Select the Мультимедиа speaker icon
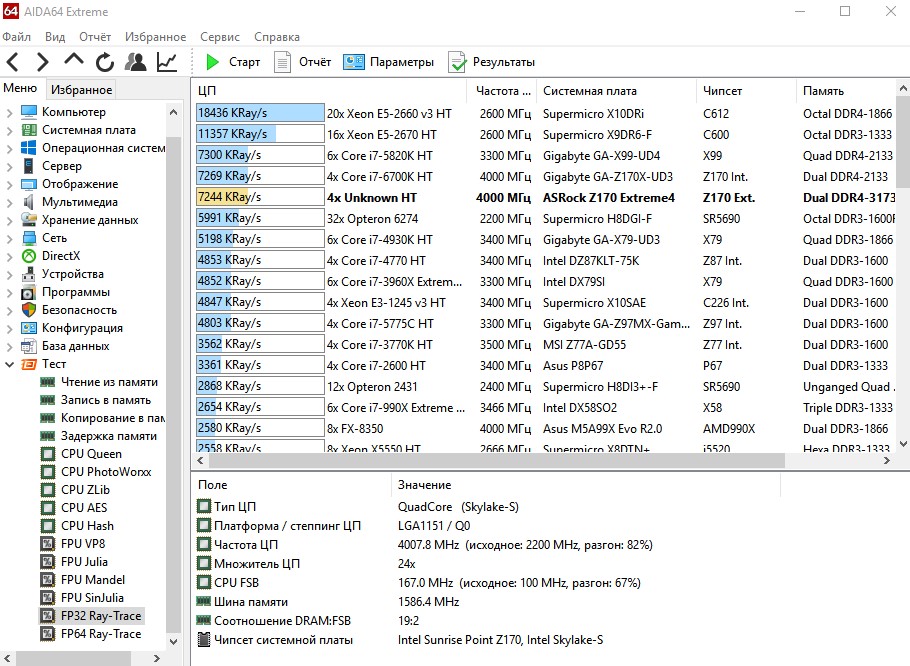Screen dimensions: 910x666 28,202
